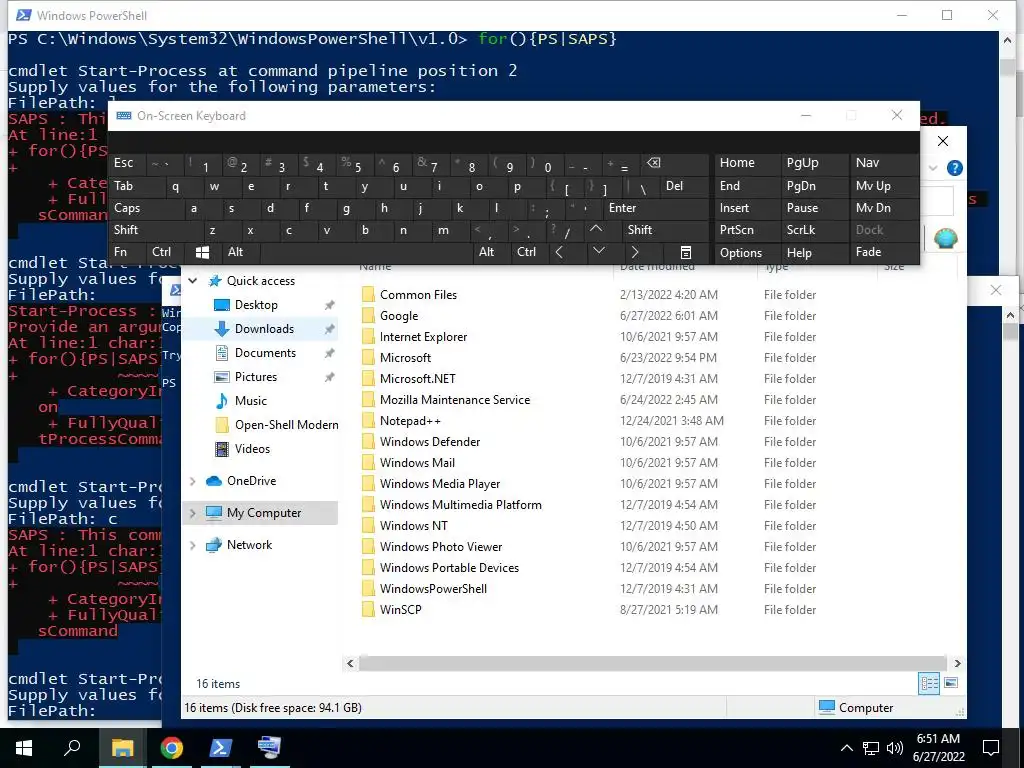
Task: Open the notification center icon
Action: 991,748
